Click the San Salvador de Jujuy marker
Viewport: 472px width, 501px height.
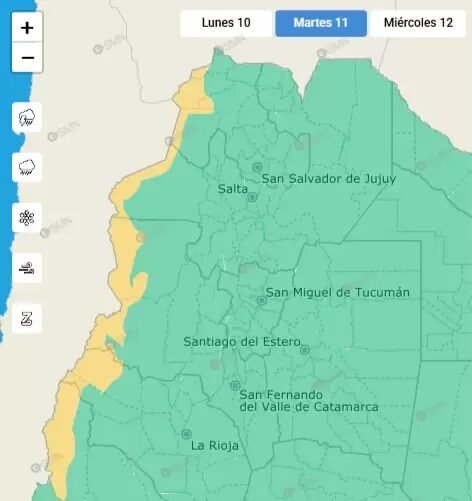(x=257, y=167)
